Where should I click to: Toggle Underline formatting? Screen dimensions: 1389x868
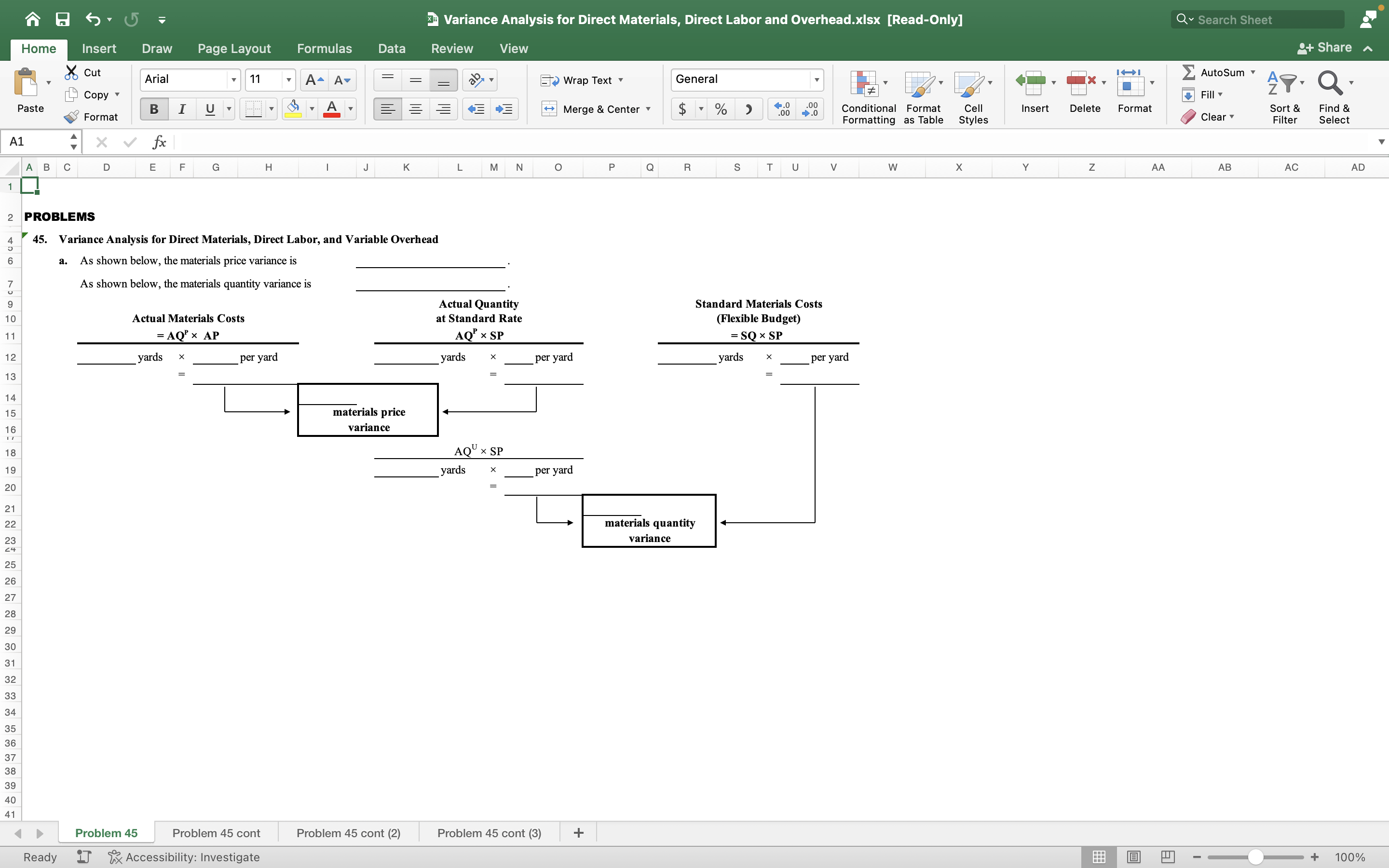tap(210, 109)
